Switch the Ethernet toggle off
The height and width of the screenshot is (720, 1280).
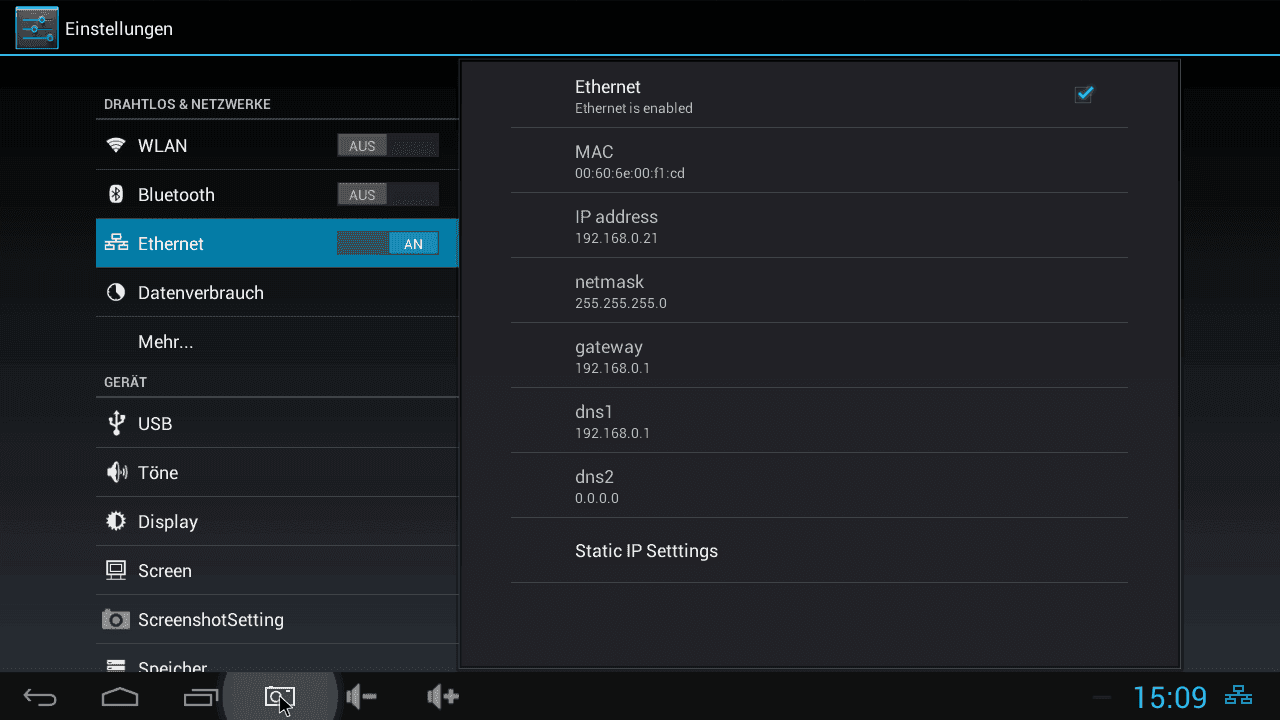click(388, 244)
